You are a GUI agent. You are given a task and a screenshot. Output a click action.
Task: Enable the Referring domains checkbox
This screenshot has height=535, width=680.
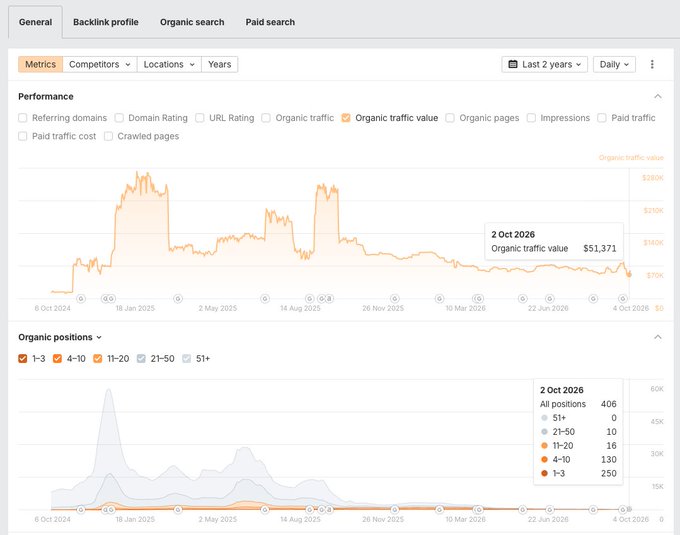click(x=23, y=118)
